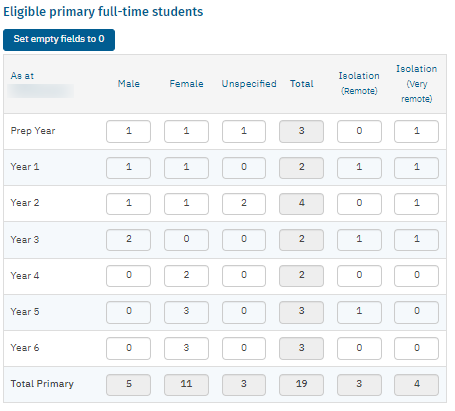This screenshot has width=455, height=411.
Task: Select the Year 4 Female input field
Action: click(x=186, y=276)
